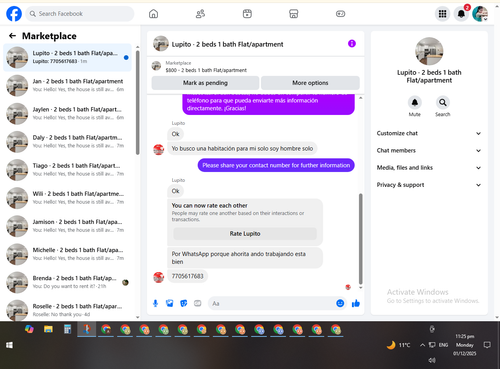The height and width of the screenshot is (369, 500).
Task: Expand Chat members section
Action: click(x=429, y=150)
